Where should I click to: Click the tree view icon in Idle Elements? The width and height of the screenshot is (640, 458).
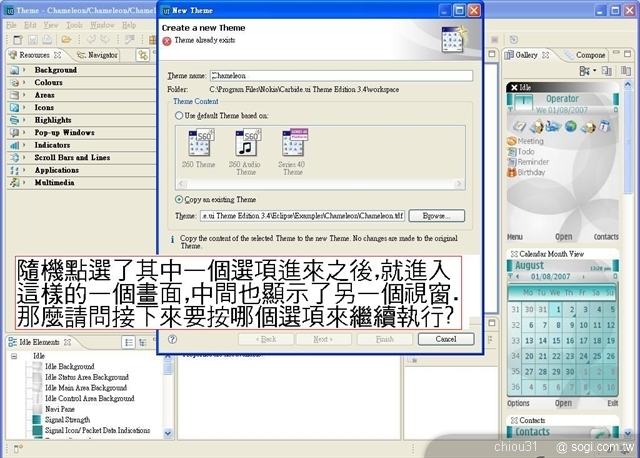[x=143, y=342]
